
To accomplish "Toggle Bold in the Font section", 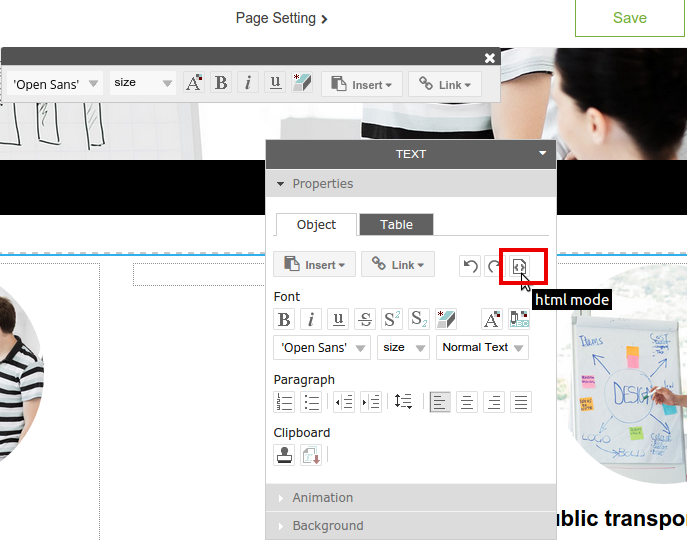I will 284,319.
